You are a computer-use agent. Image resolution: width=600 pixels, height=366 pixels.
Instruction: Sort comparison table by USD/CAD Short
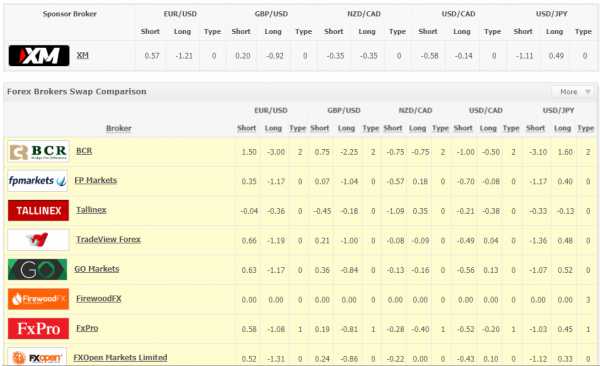463,128
